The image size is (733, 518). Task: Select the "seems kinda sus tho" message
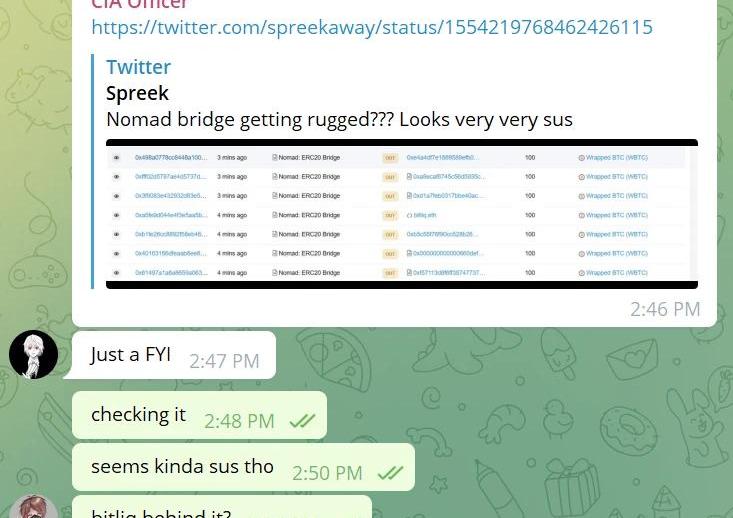(x=244, y=467)
